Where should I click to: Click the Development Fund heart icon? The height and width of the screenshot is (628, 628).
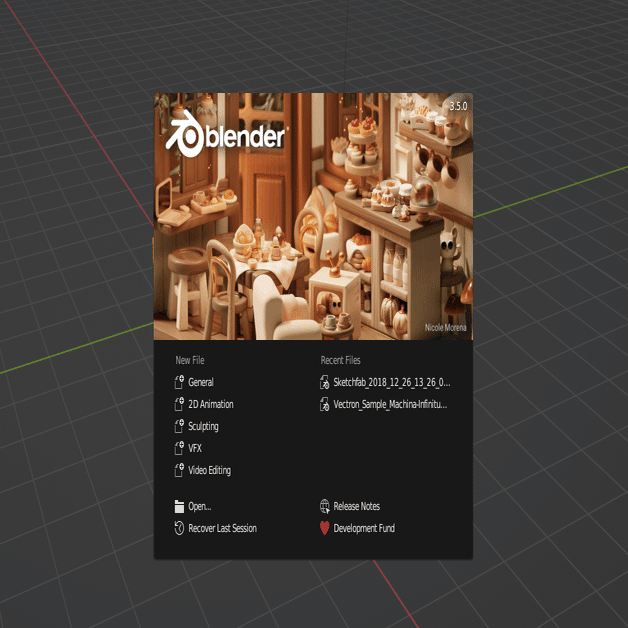click(x=324, y=528)
